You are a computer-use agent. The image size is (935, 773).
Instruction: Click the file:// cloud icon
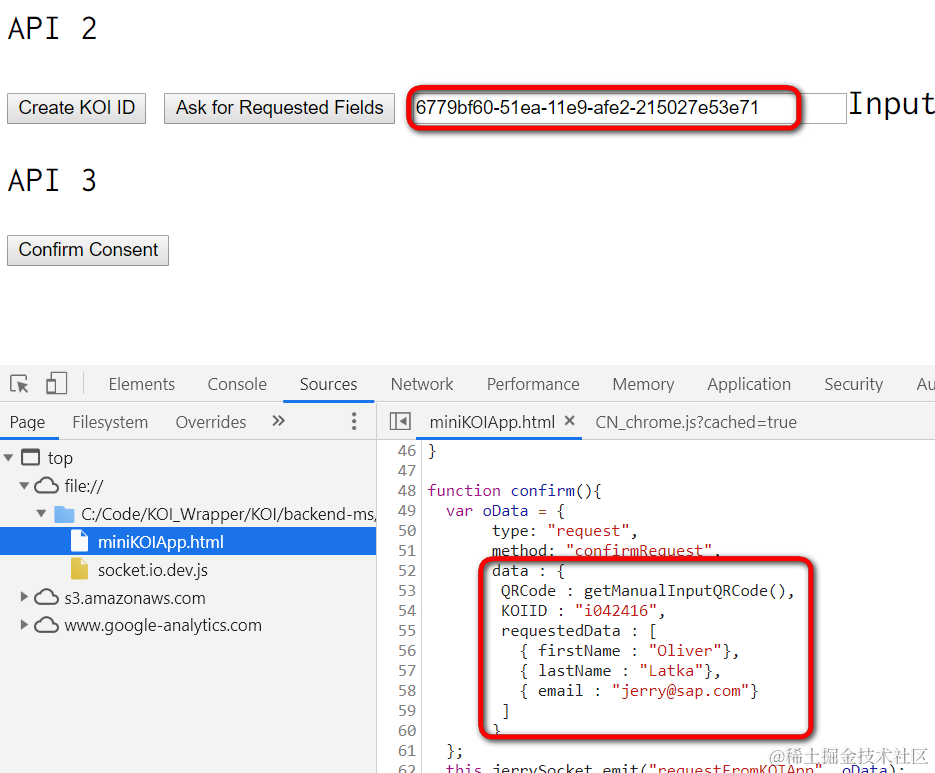(x=47, y=486)
